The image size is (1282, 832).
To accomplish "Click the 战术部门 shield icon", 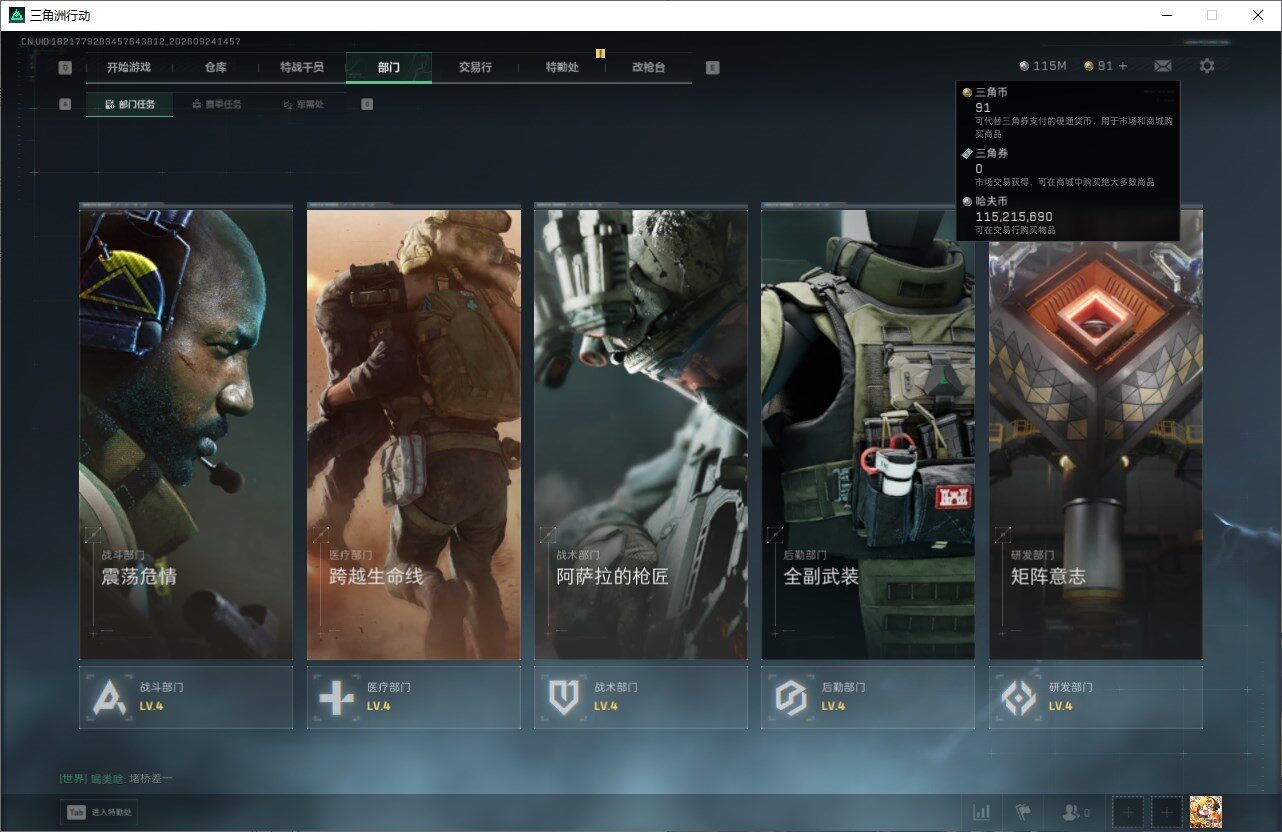I will [x=564, y=697].
